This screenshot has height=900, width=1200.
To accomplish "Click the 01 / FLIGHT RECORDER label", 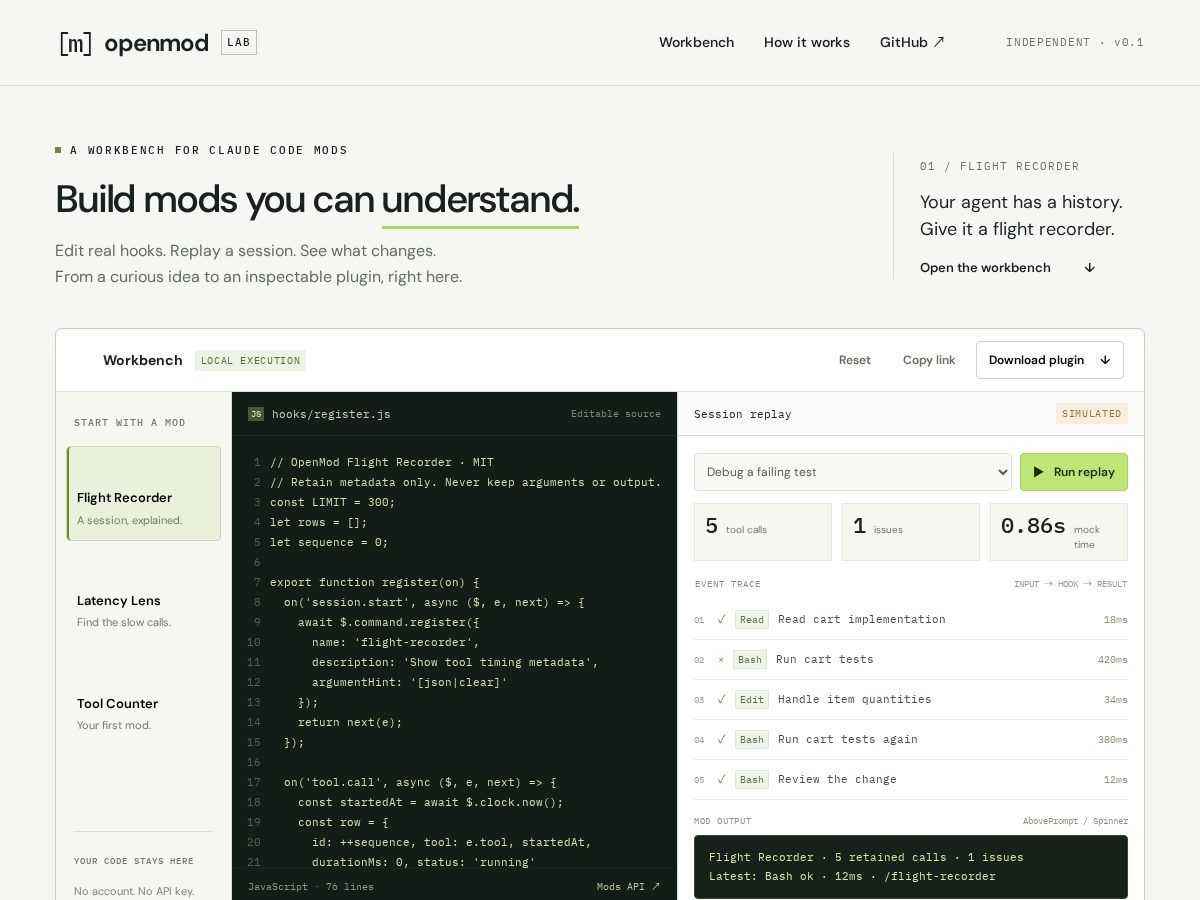I will (x=1000, y=166).
